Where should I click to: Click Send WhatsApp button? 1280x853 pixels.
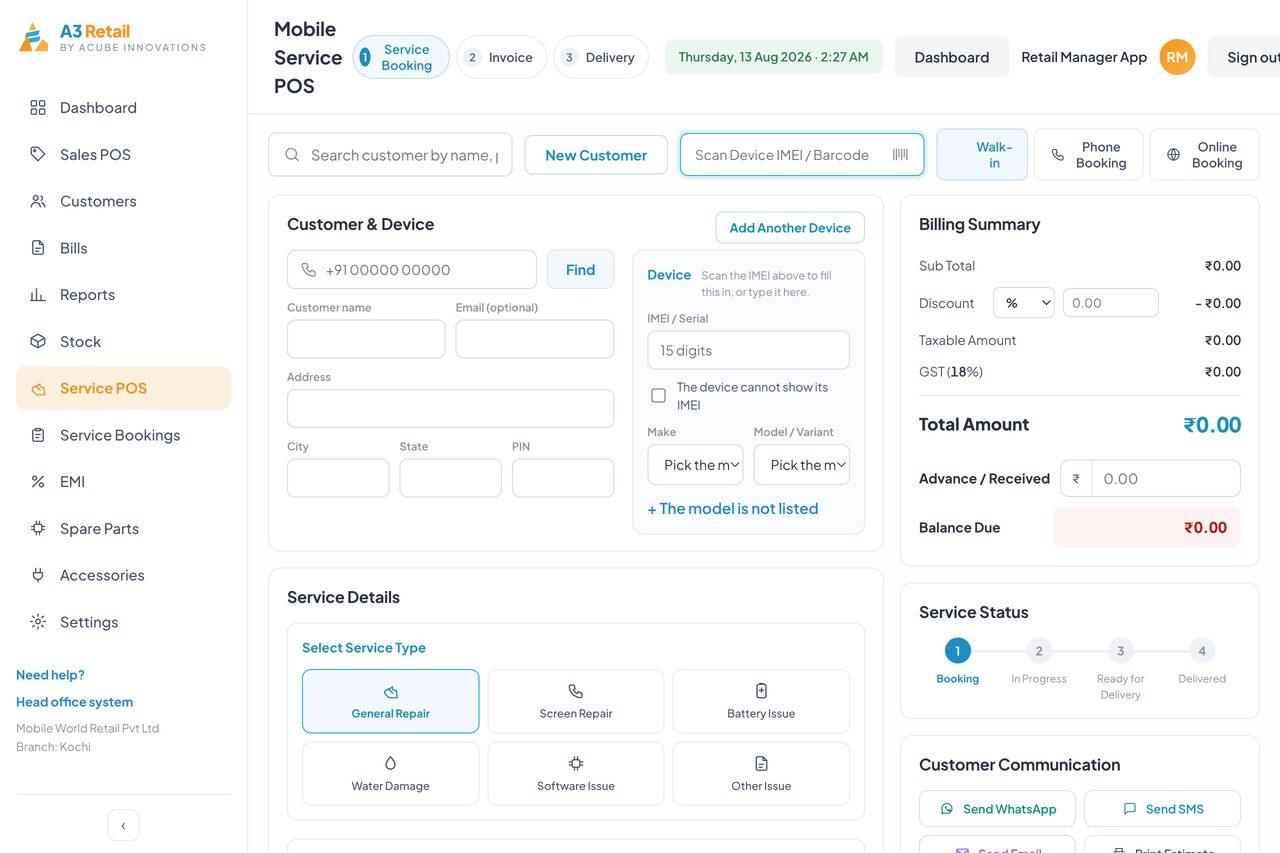coord(998,809)
